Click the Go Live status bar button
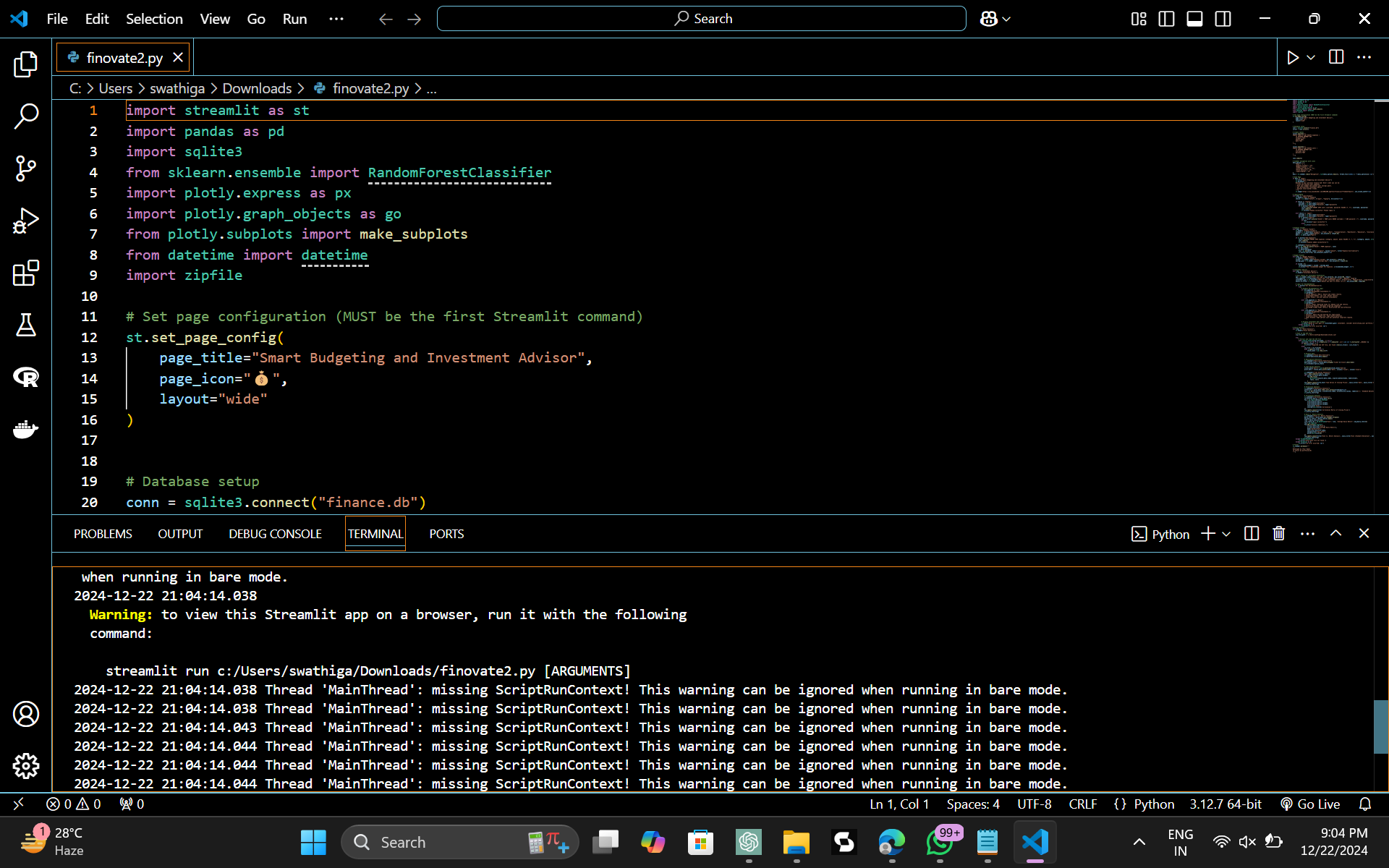 tap(1310, 804)
